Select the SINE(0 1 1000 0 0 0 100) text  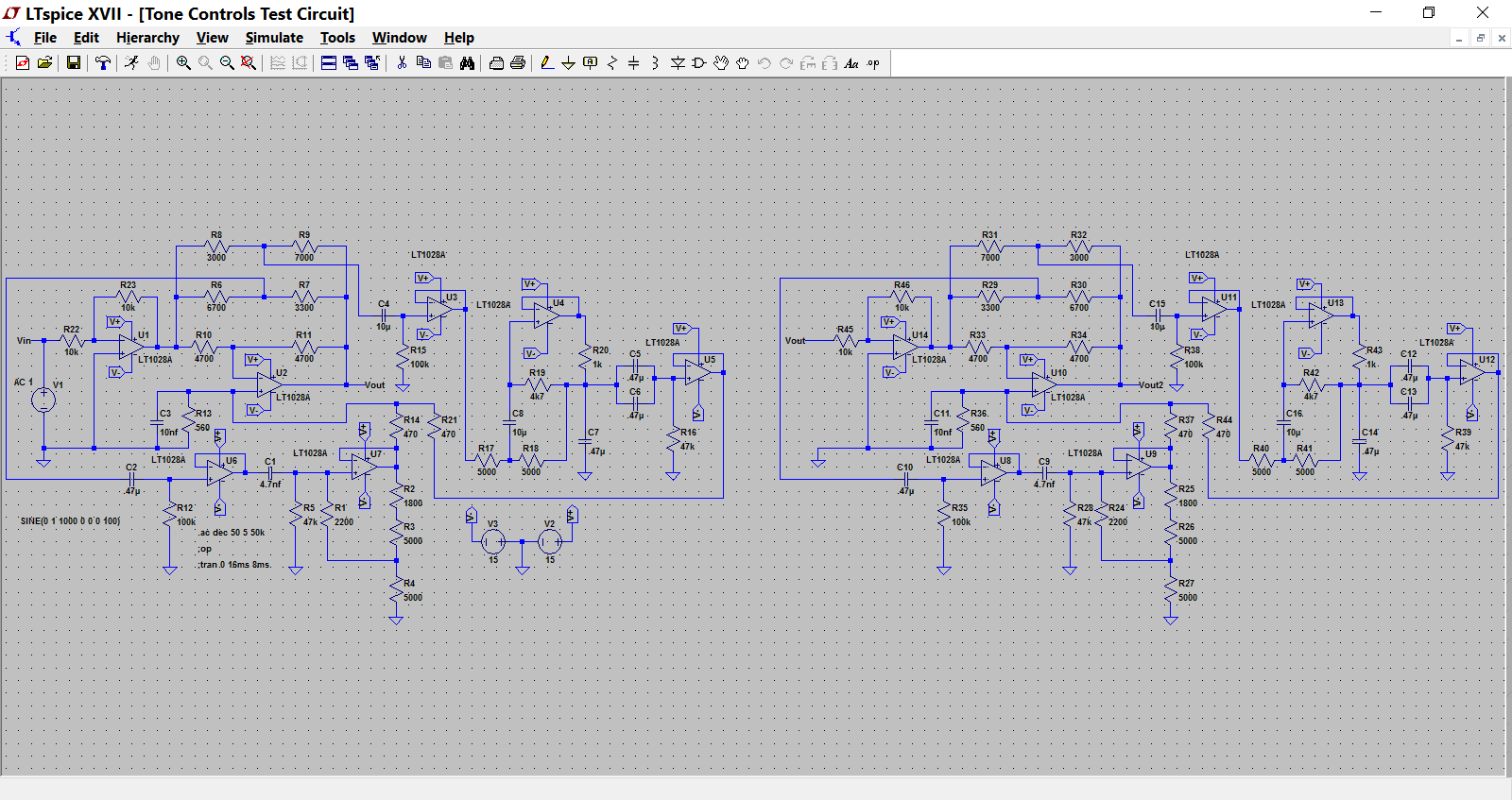[x=70, y=520]
